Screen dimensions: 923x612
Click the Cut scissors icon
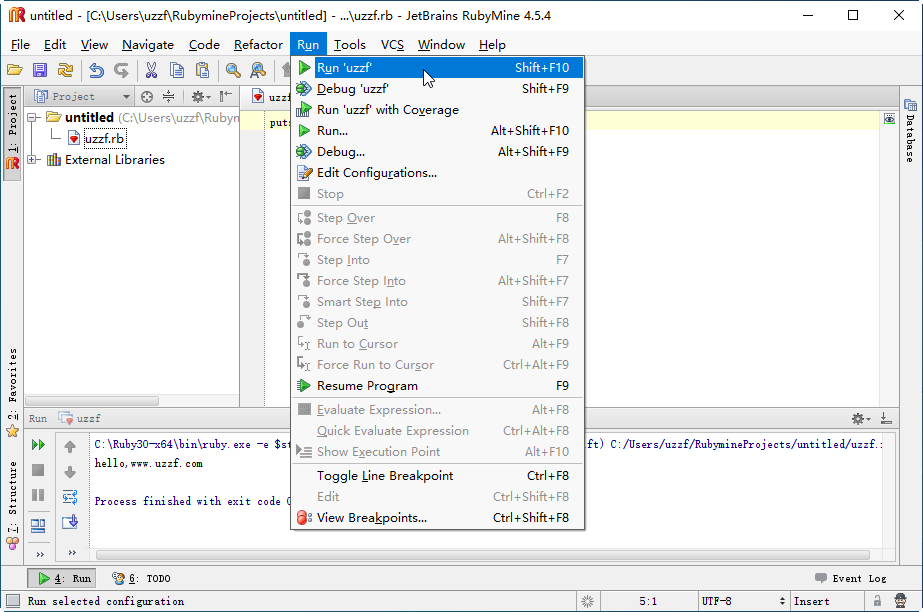pos(151,71)
